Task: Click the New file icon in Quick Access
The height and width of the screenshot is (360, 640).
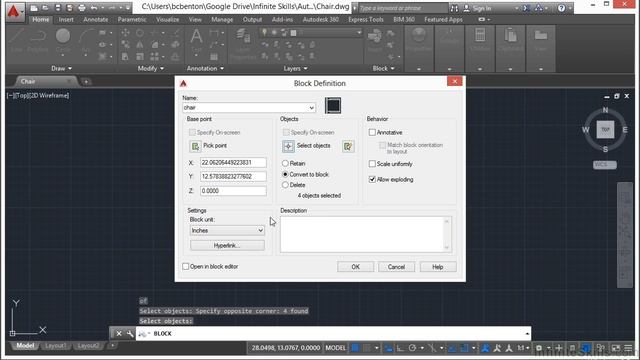Action: coord(34,8)
